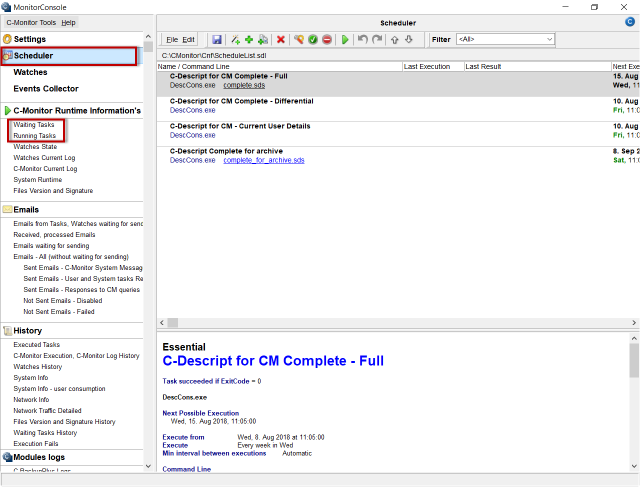This screenshot has width=640, height=487.
Task: Open Not Sent Emails - Disabled
Action: 63,300
